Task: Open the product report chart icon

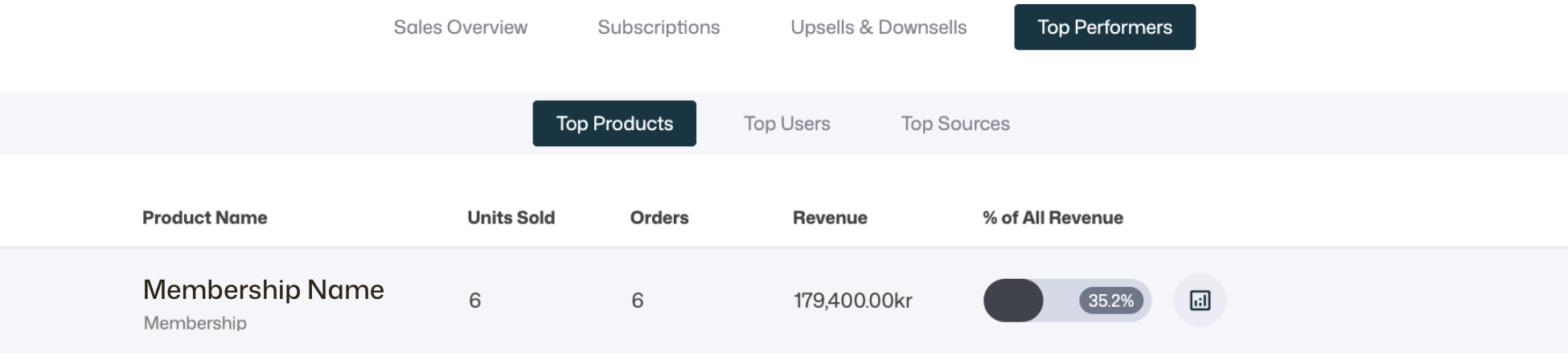Action: tap(1199, 301)
